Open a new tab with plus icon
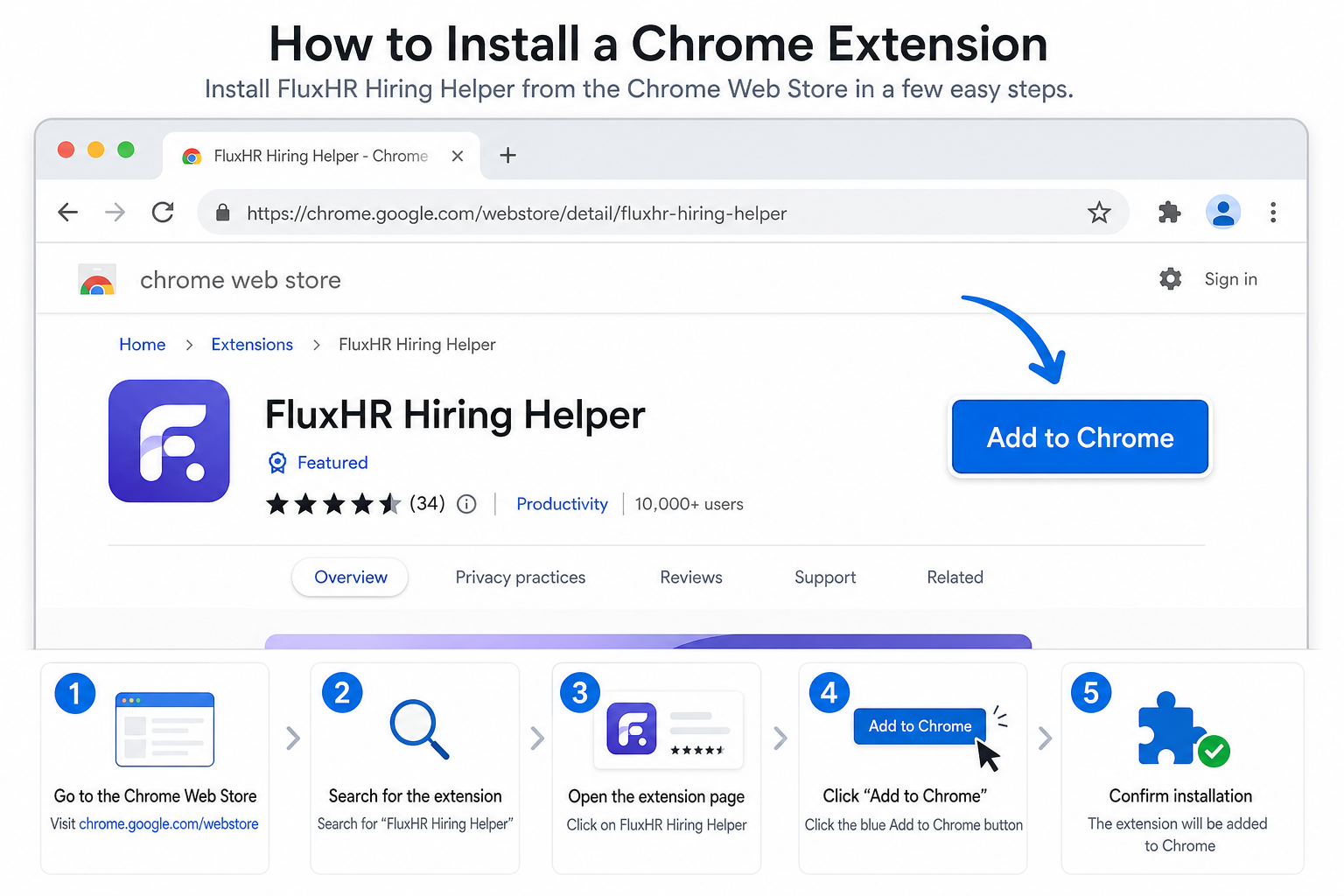1344x896 pixels. 507,156
